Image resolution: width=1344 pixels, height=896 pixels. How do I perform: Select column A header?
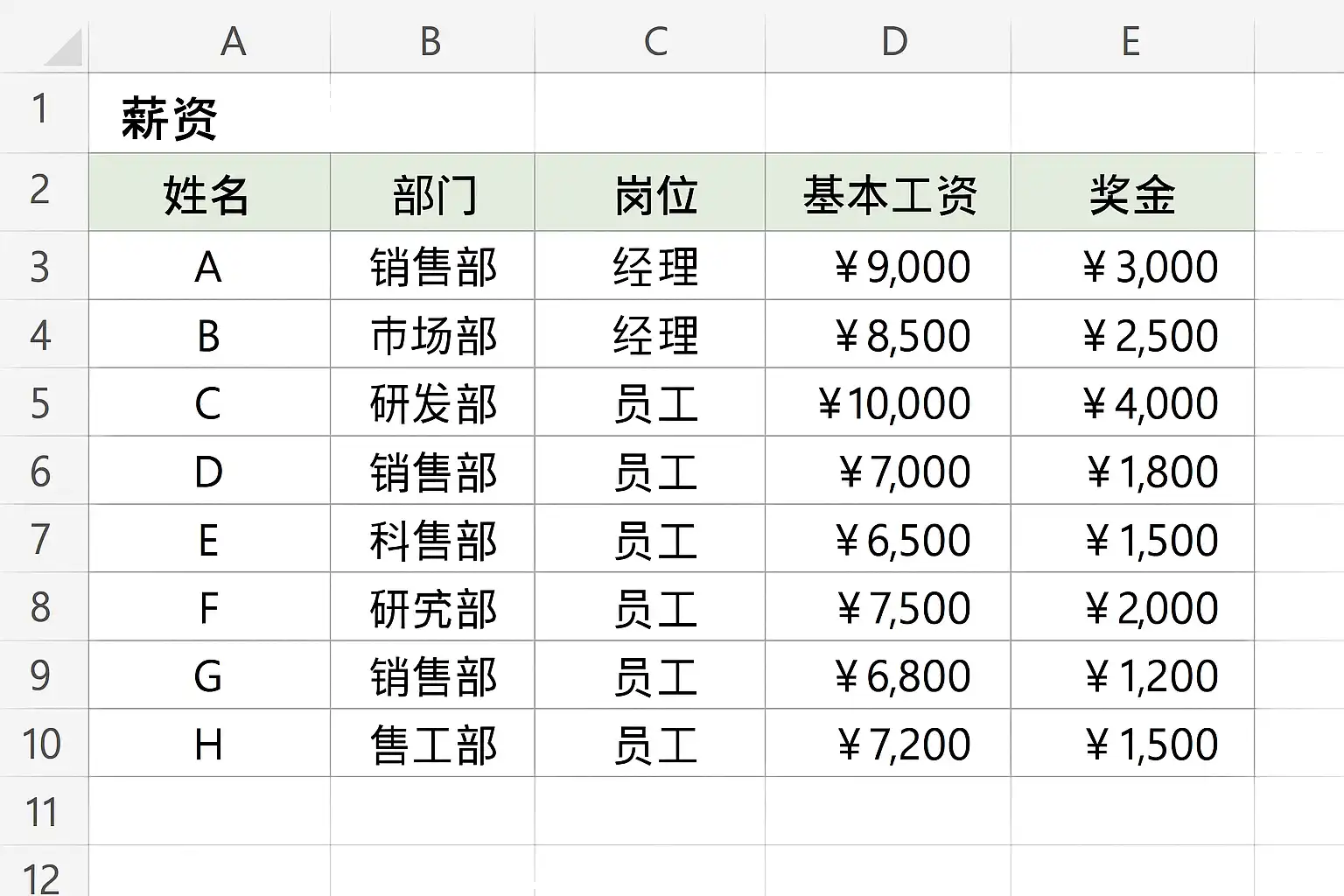point(233,41)
